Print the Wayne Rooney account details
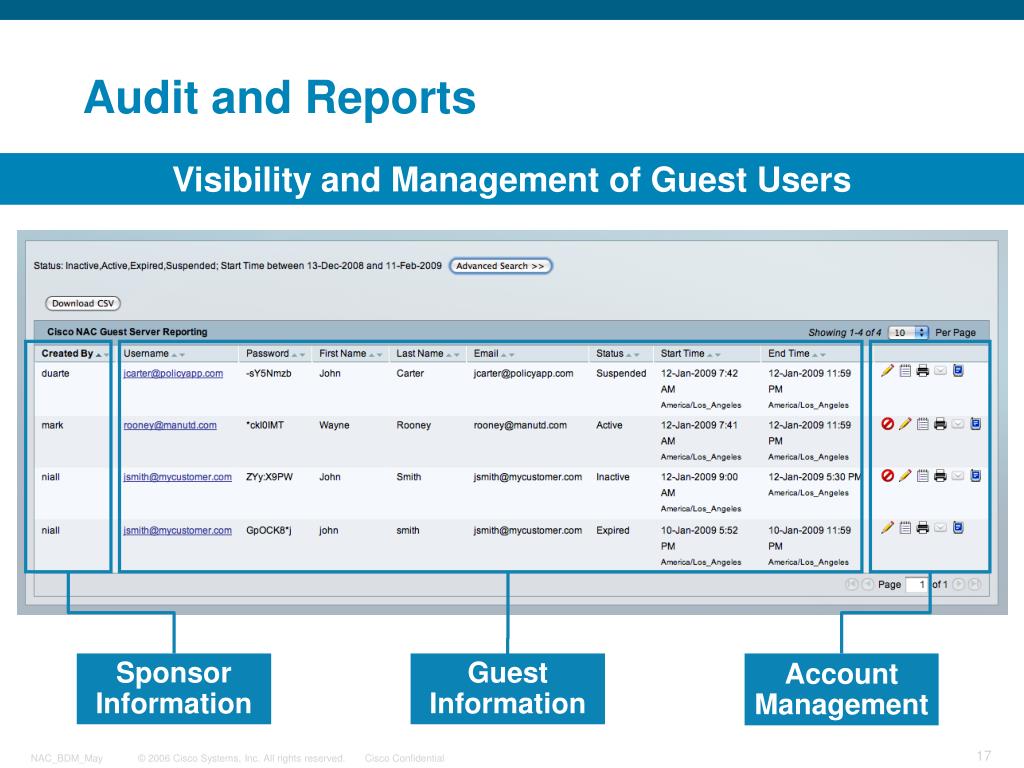 click(x=940, y=424)
